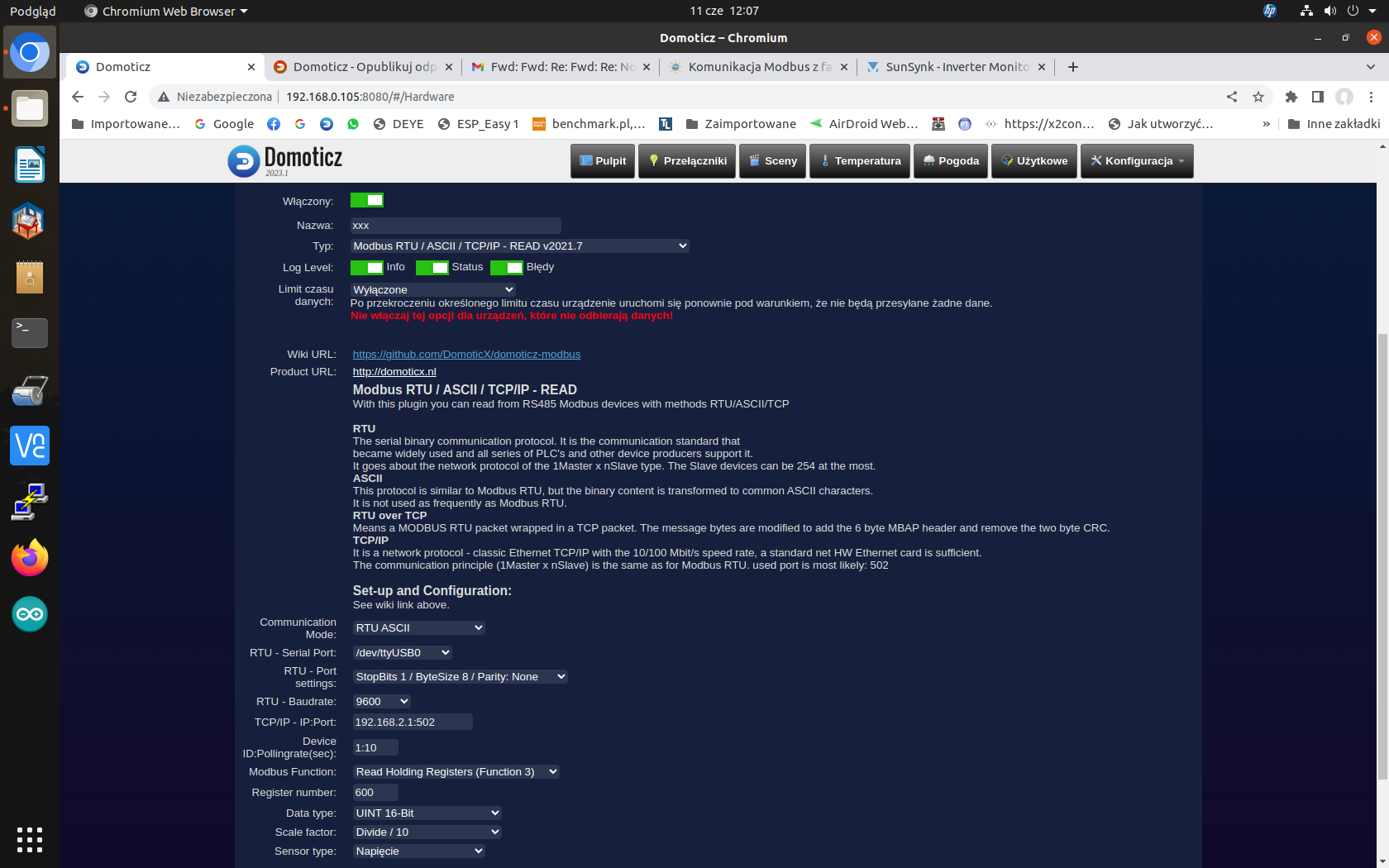Open the Temperatura tab
The height and width of the screenshot is (868, 1389).
pos(860,160)
